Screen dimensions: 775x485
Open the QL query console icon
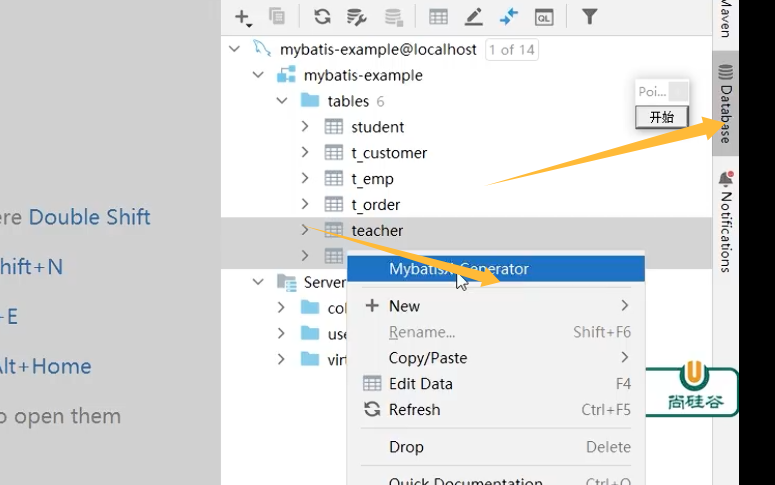(x=544, y=18)
